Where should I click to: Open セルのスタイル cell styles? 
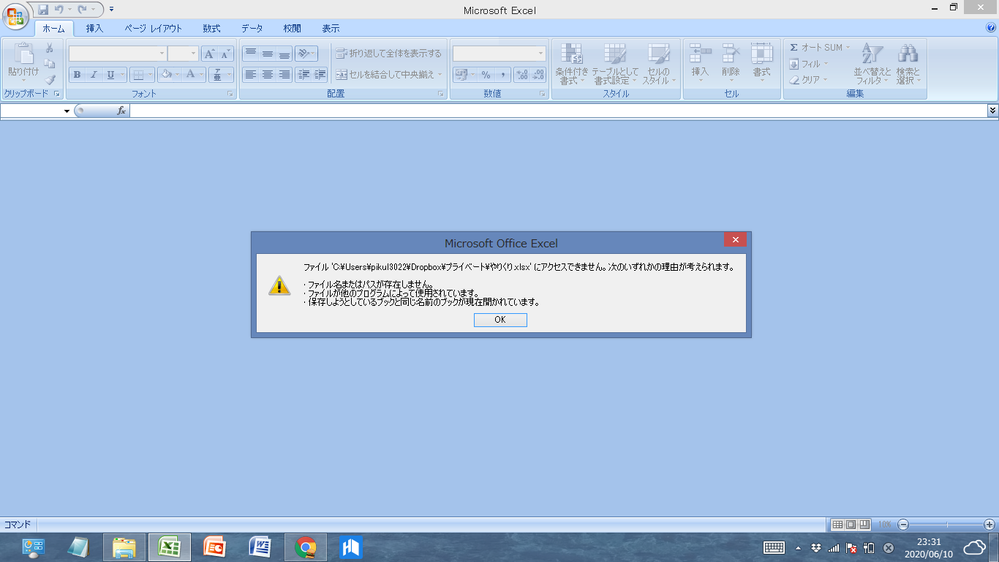658,64
